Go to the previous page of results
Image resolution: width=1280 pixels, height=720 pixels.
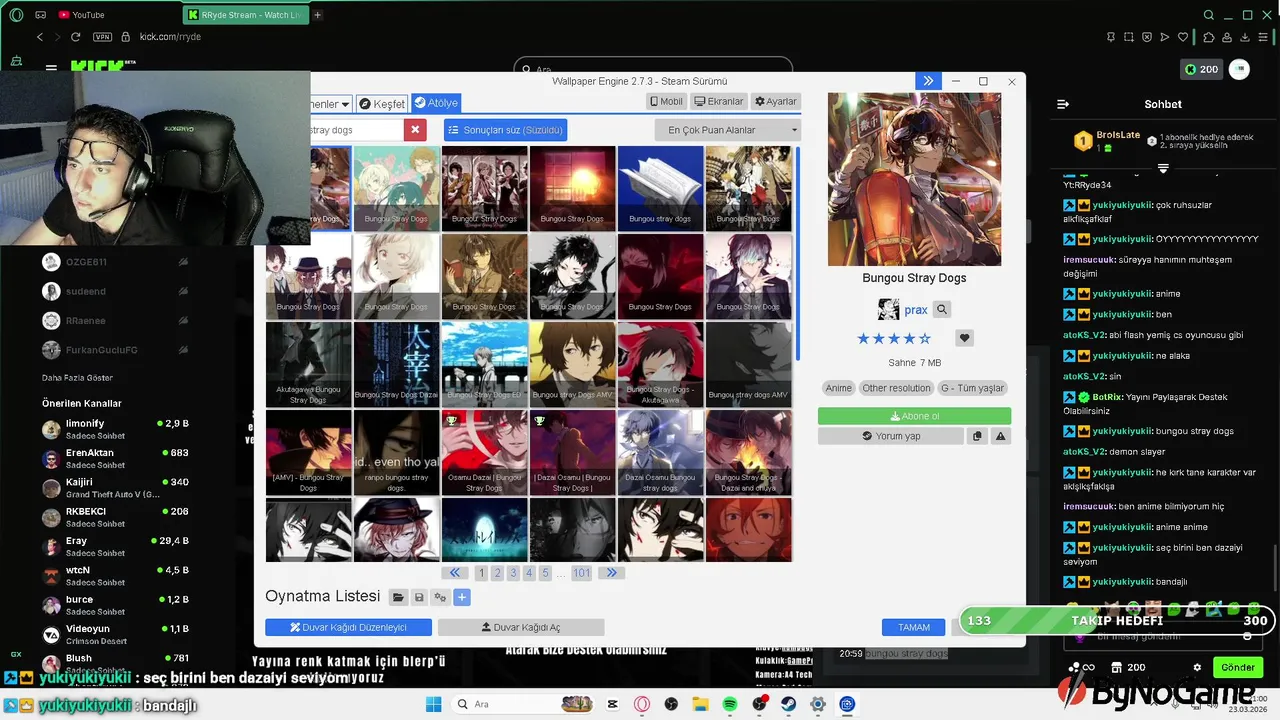[455, 573]
